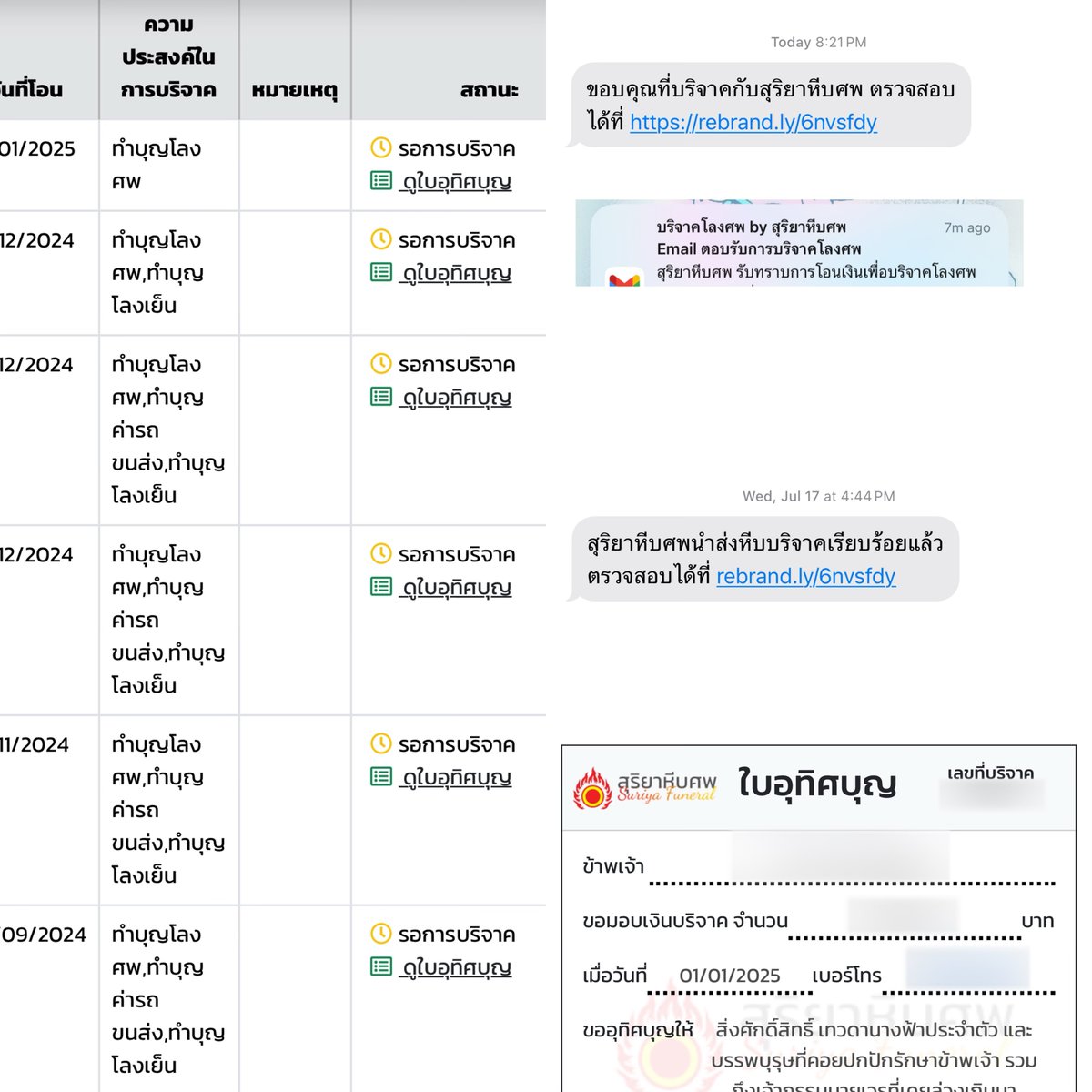Click the Suriya Funeral flame logo on the certificate

click(x=592, y=788)
